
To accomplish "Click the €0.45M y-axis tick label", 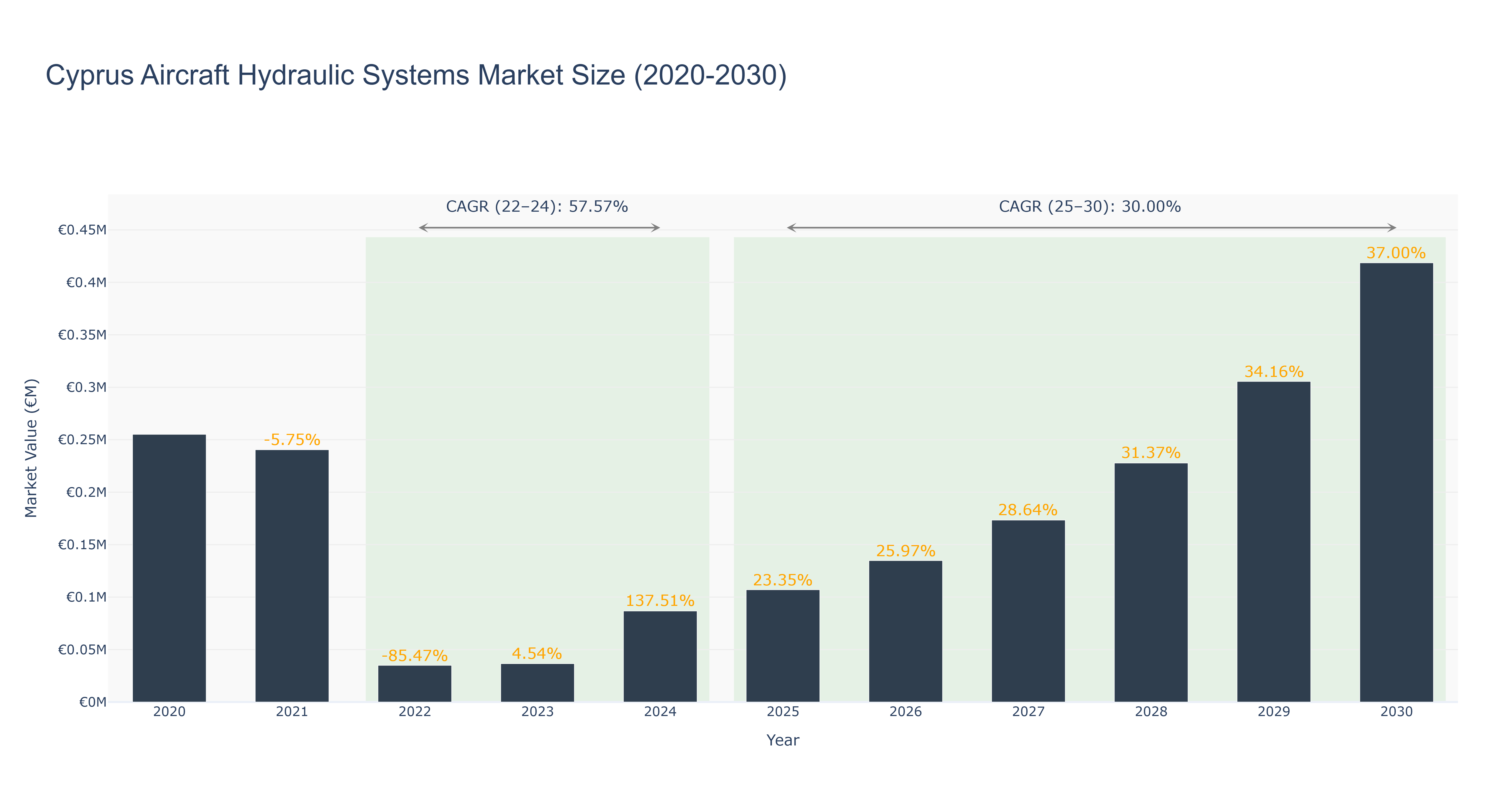I will coord(82,230).
